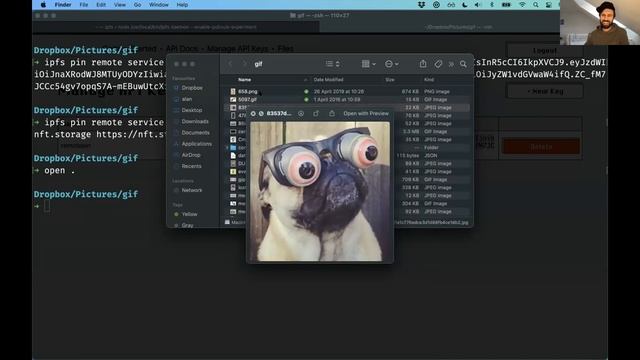The width and height of the screenshot is (640, 360).
Task: Click the 5097.gif file icon
Action: pyautogui.click(x=233, y=100)
